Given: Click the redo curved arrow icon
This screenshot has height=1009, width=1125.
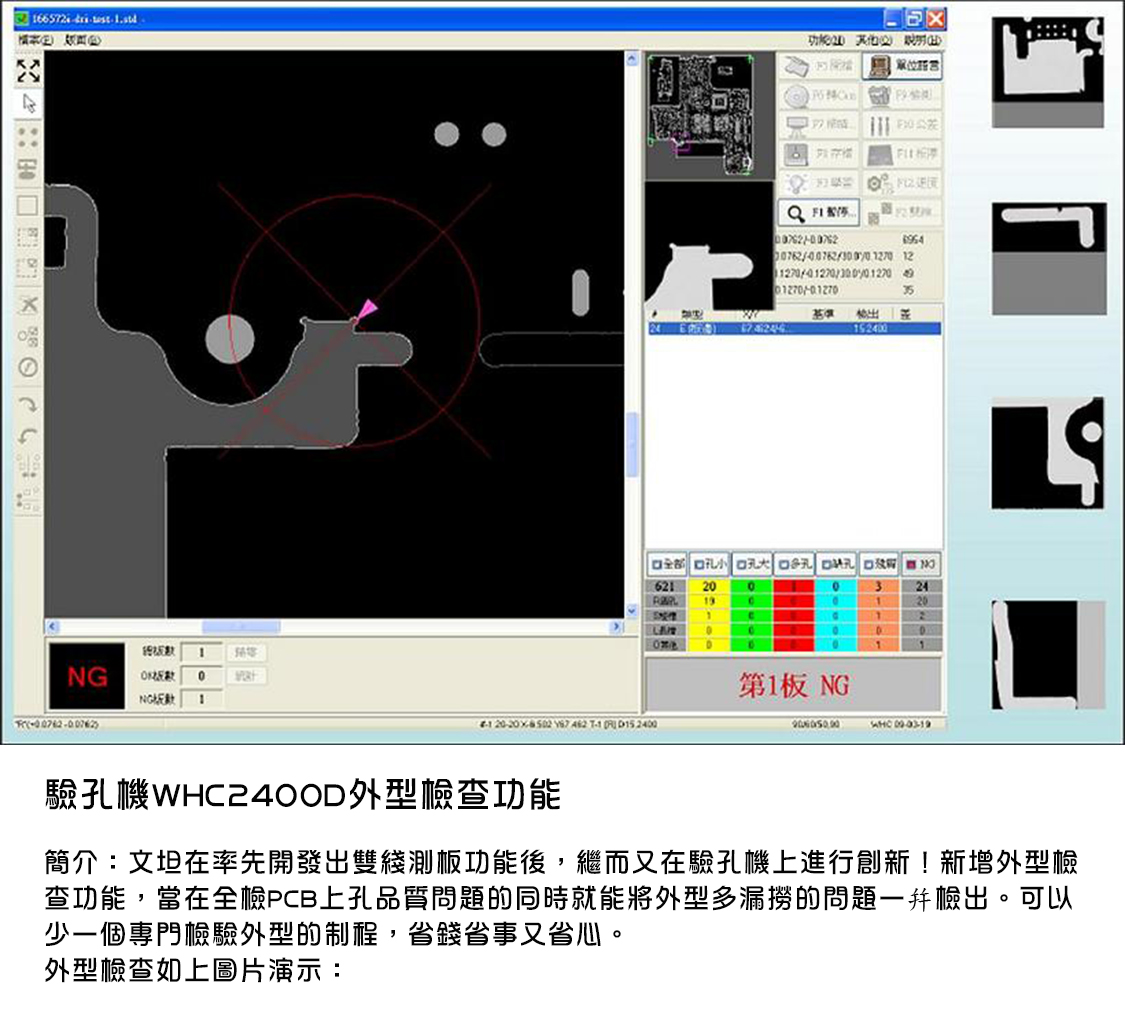Looking at the screenshot, I should [x=28, y=404].
